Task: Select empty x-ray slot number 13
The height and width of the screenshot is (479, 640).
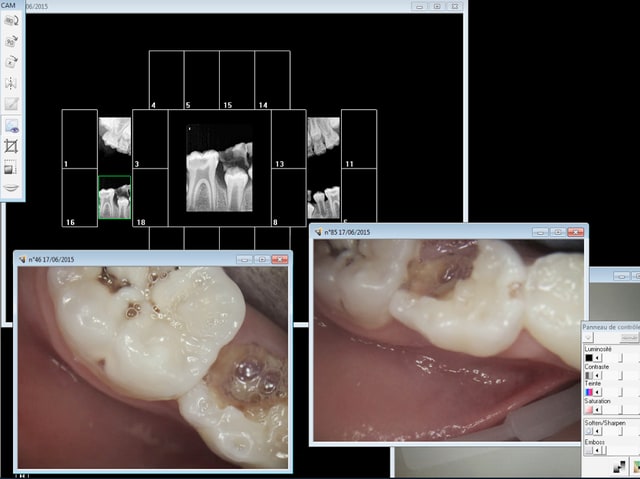Action: coord(288,140)
